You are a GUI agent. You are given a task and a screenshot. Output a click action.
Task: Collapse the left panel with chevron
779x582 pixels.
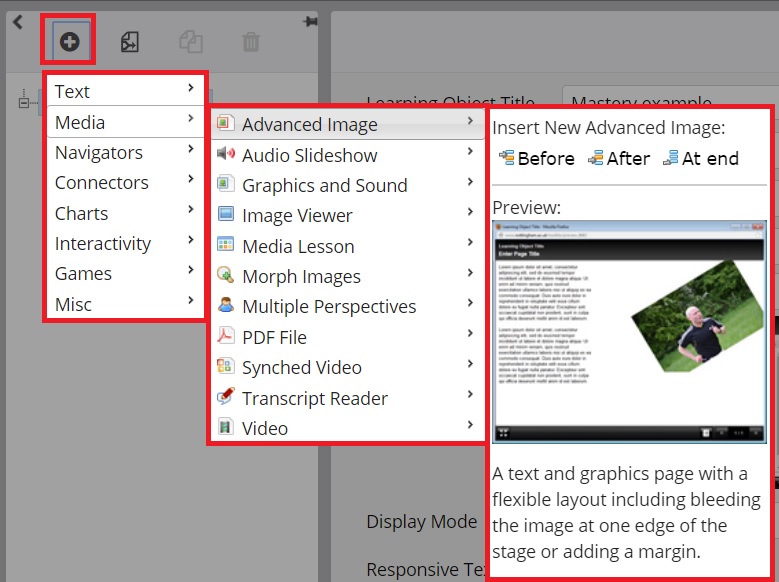coord(17,22)
